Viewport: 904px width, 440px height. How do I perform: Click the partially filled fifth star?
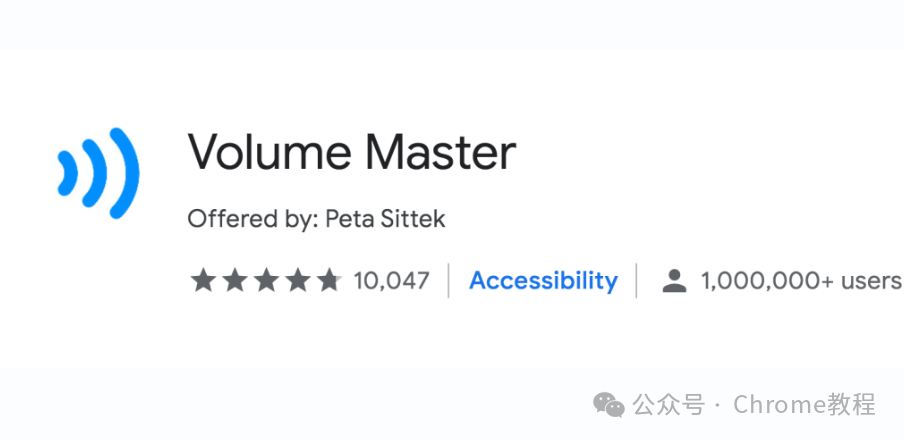tap(329, 280)
